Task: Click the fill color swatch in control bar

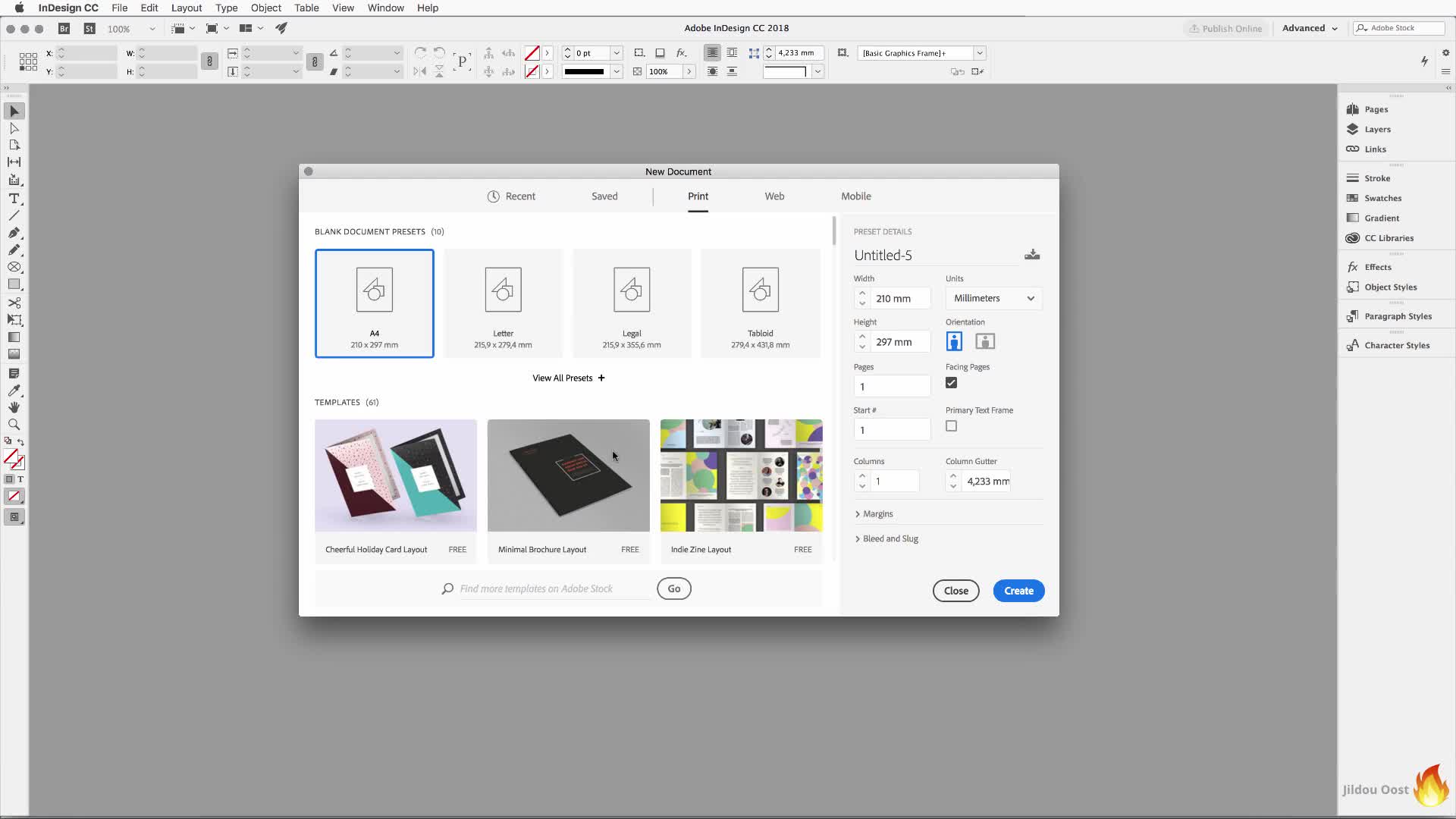Action: [532, 53]
